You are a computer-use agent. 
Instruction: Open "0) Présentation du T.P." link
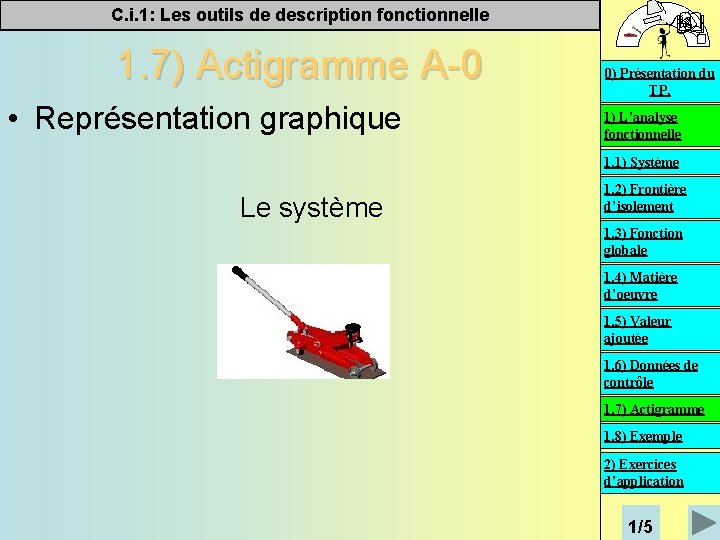[660, 82]
